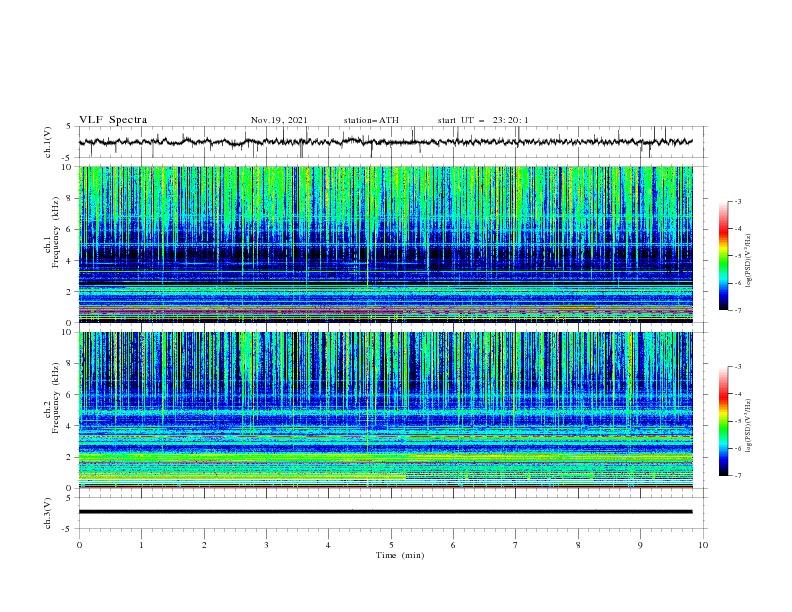The image size is (792, 612).
Task: Click the 'ch.1(V)' waveform axis label
Action: (x=48, y=142)
